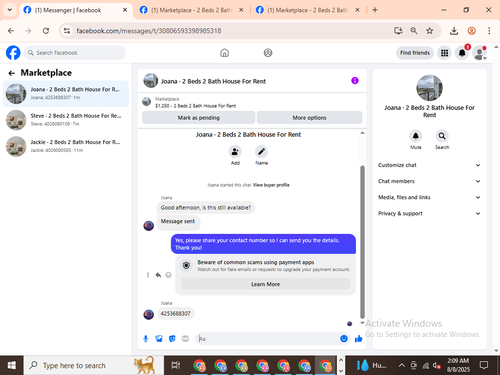Click More options button
500x375 pixels.
(309, 118)
